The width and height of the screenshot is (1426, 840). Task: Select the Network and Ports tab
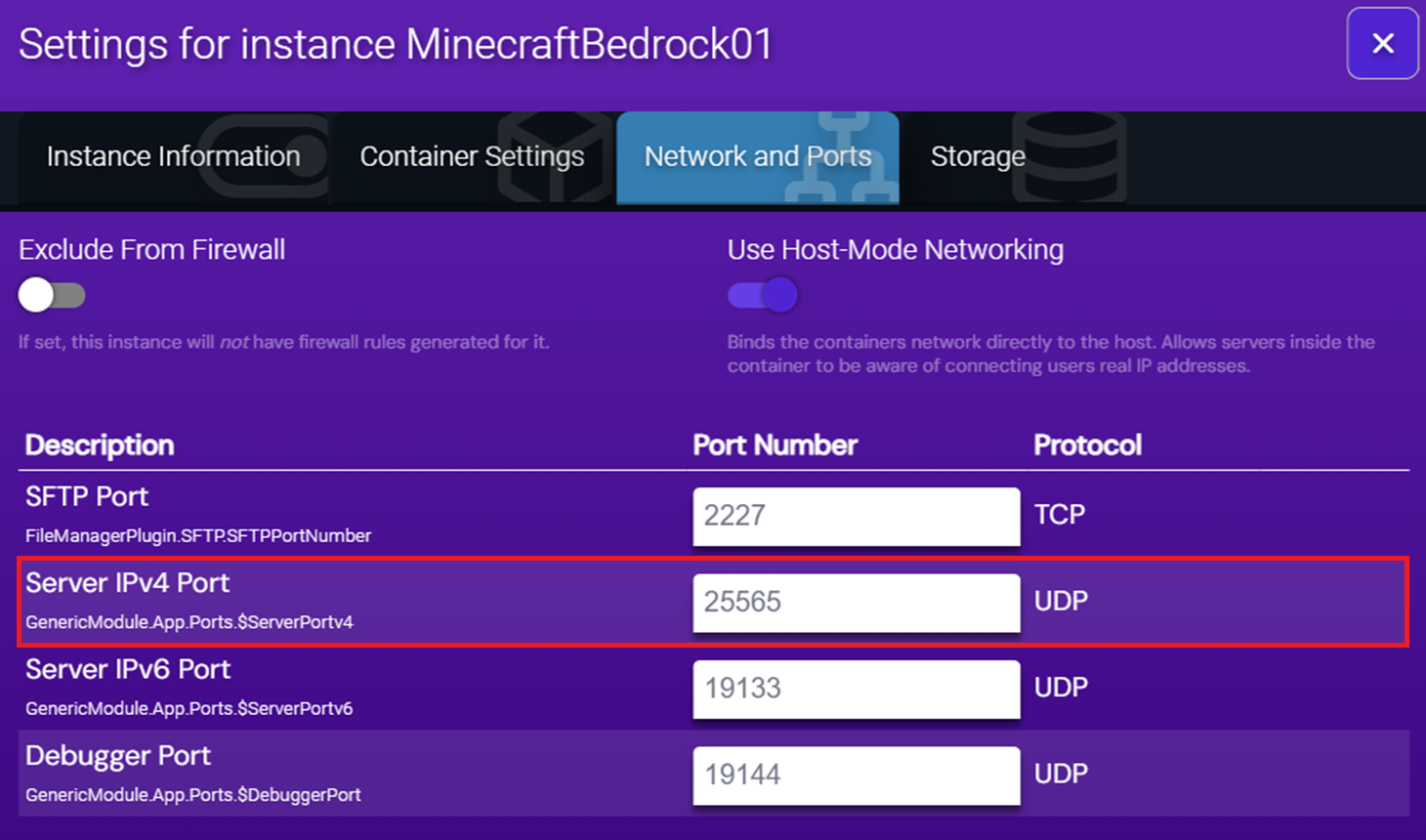(757, 156)
